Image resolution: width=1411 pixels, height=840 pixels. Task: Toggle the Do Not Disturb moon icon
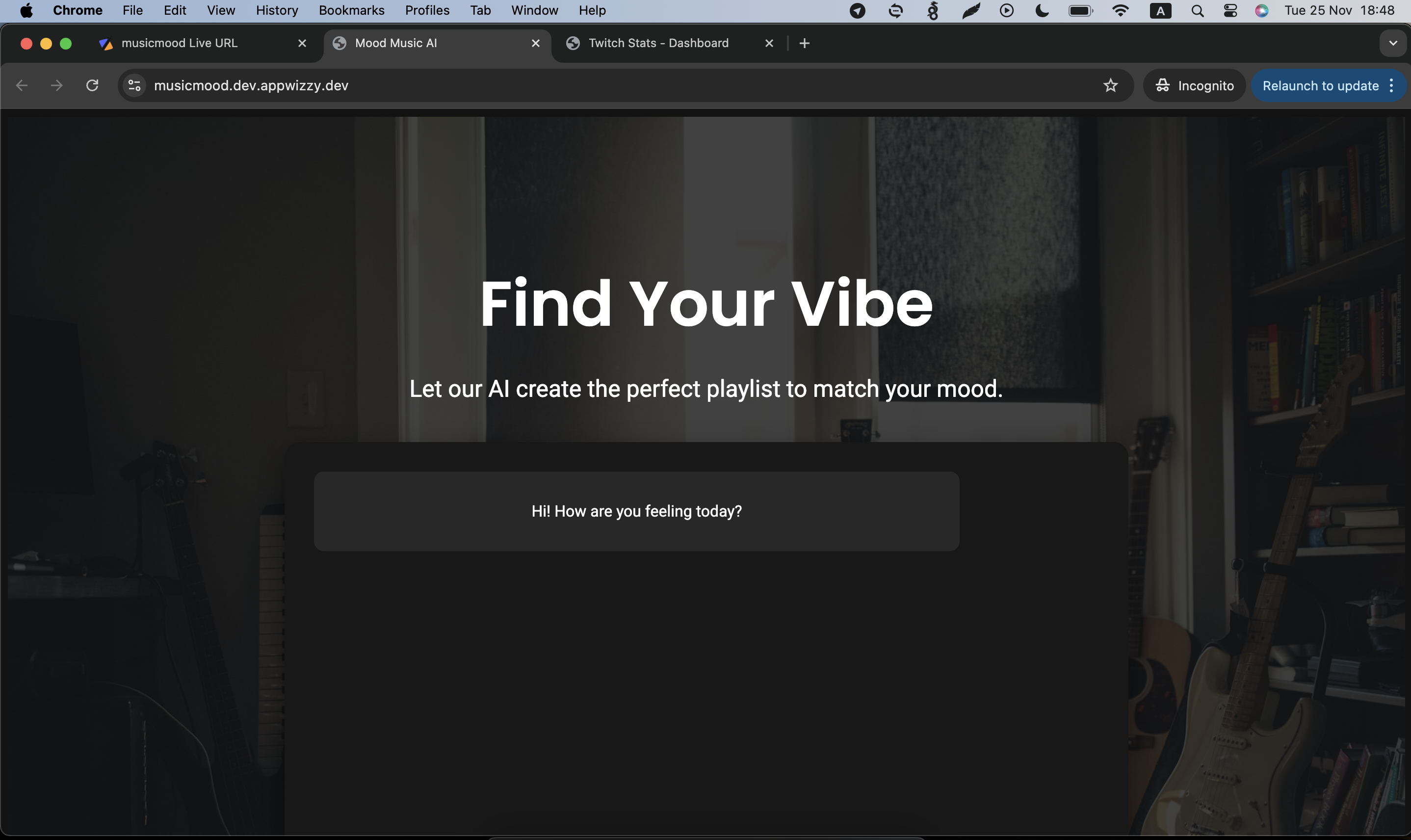[1042, 10]
